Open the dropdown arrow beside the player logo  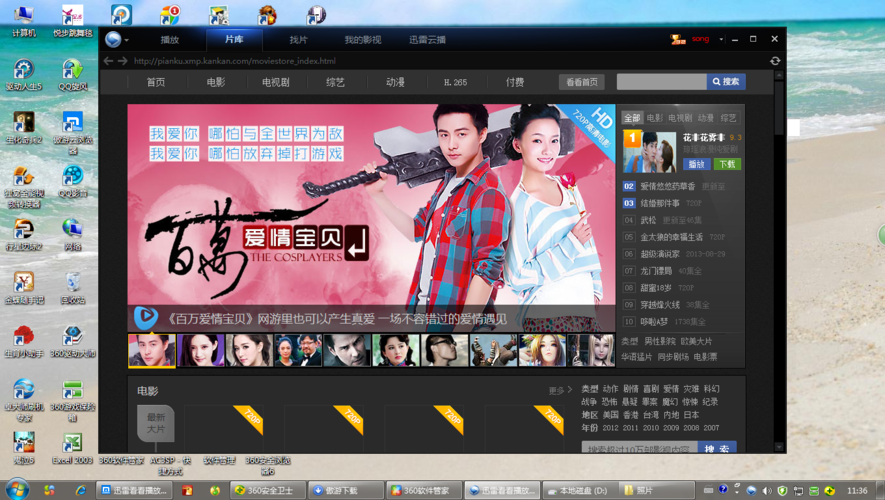(x=126, y=40)
